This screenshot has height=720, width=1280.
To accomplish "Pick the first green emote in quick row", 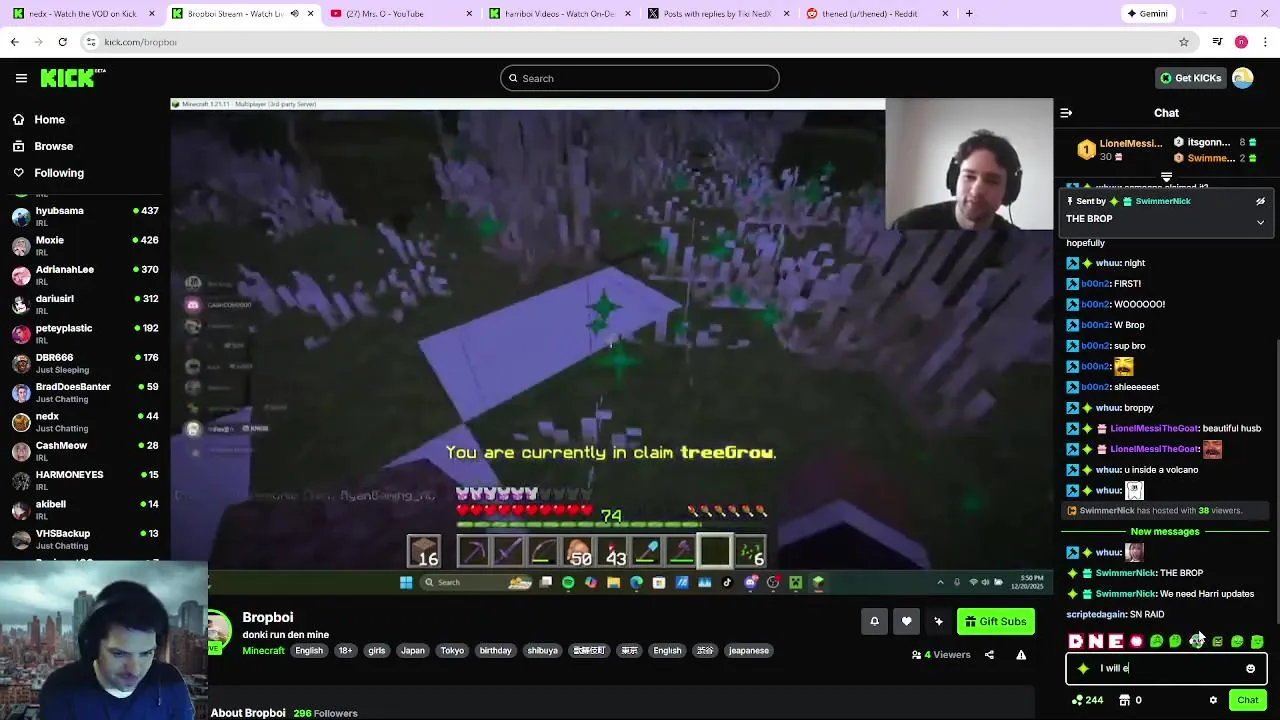I will (1157, 642).
